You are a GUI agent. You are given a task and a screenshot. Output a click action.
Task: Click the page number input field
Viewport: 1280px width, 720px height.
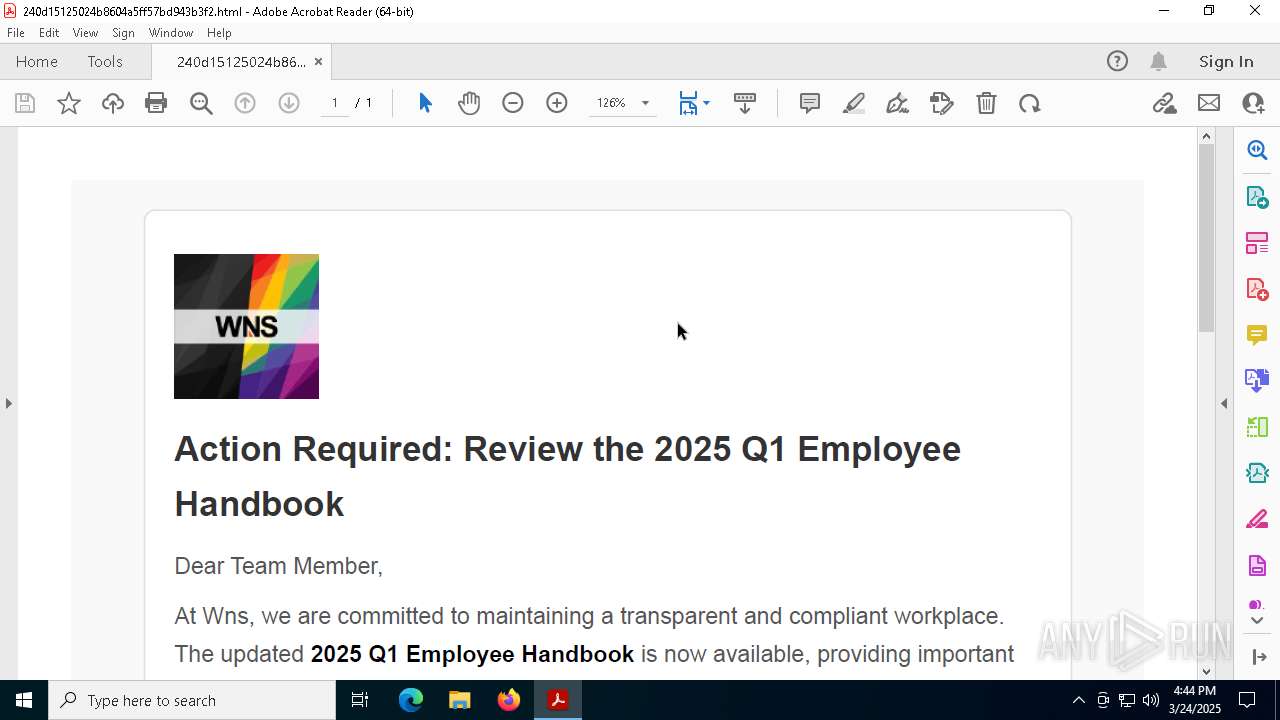point(335,103)
